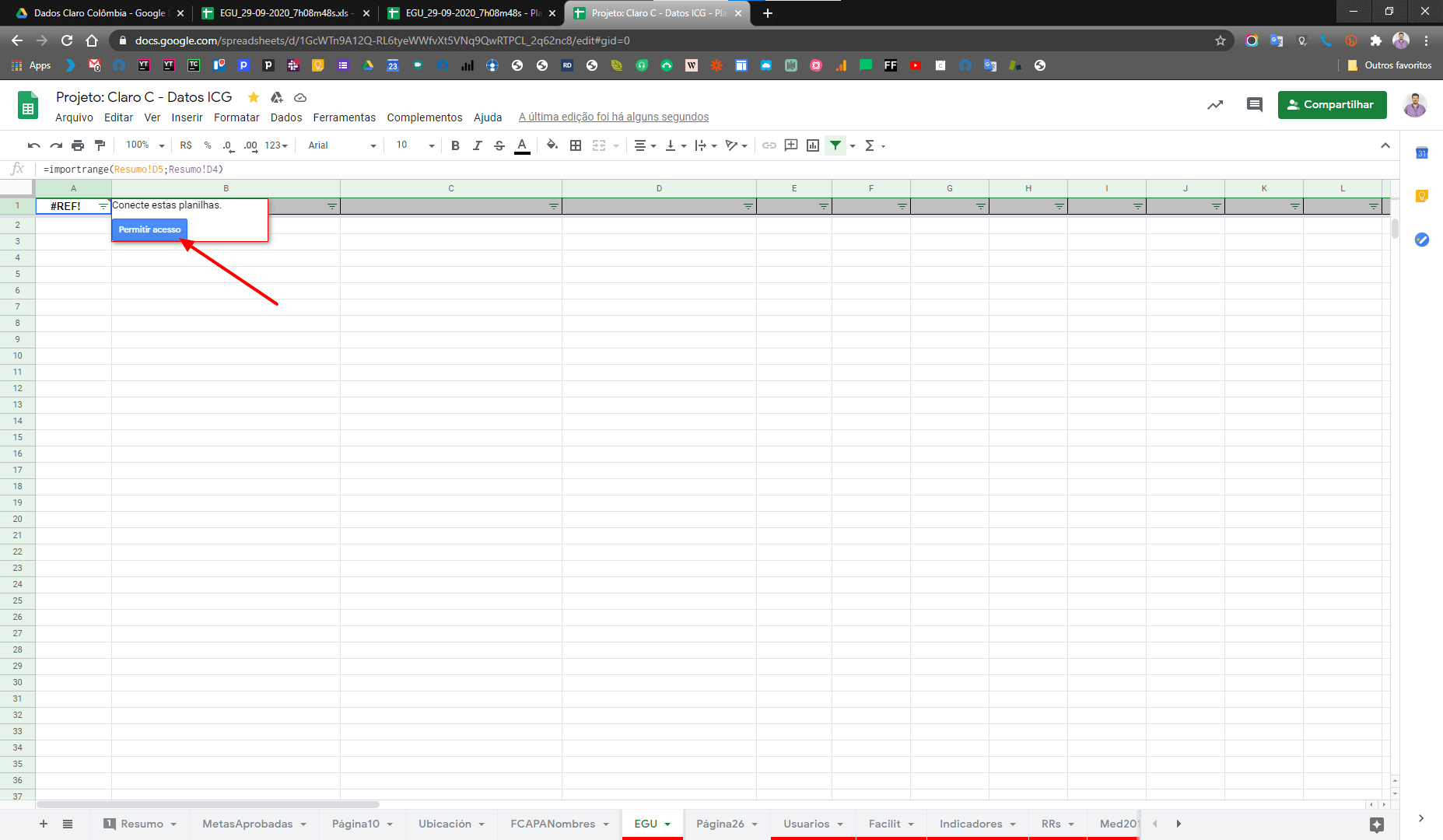This screenshot has width=1443, height=840.
Task: Format as currency R$
Action: click(x=186, y=145)
